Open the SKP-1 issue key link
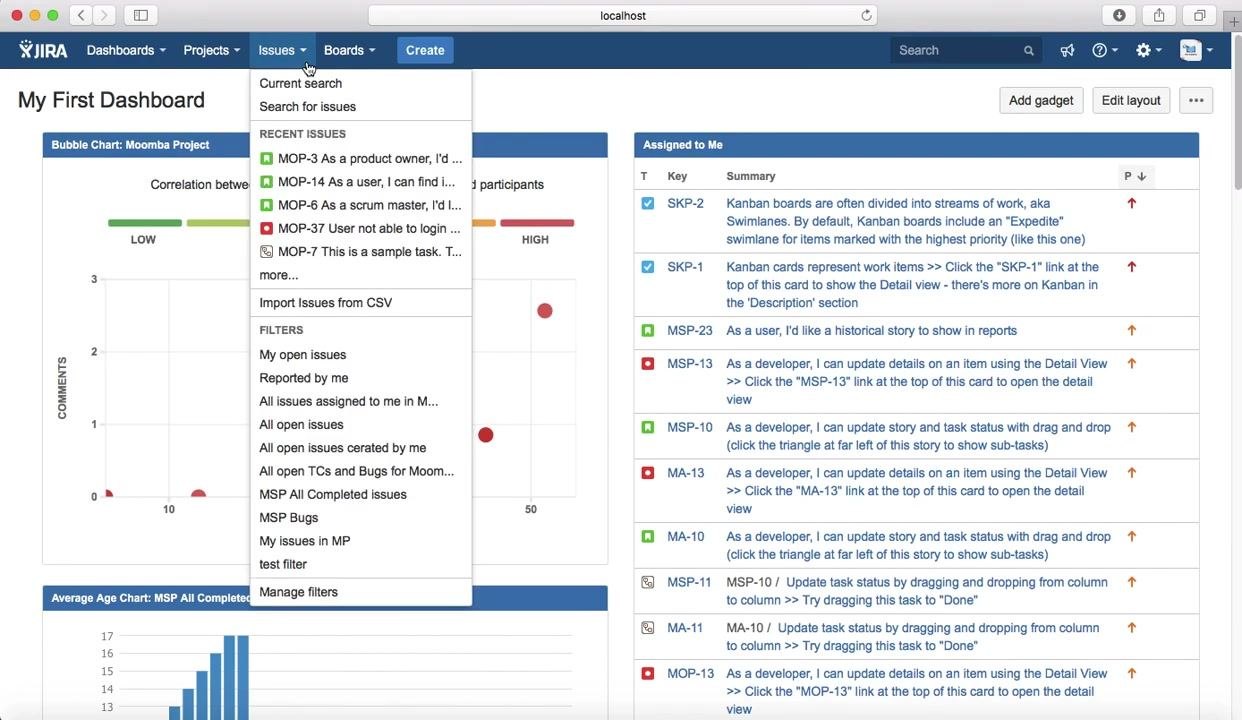 pyautogui.click(x=685, y=267)
